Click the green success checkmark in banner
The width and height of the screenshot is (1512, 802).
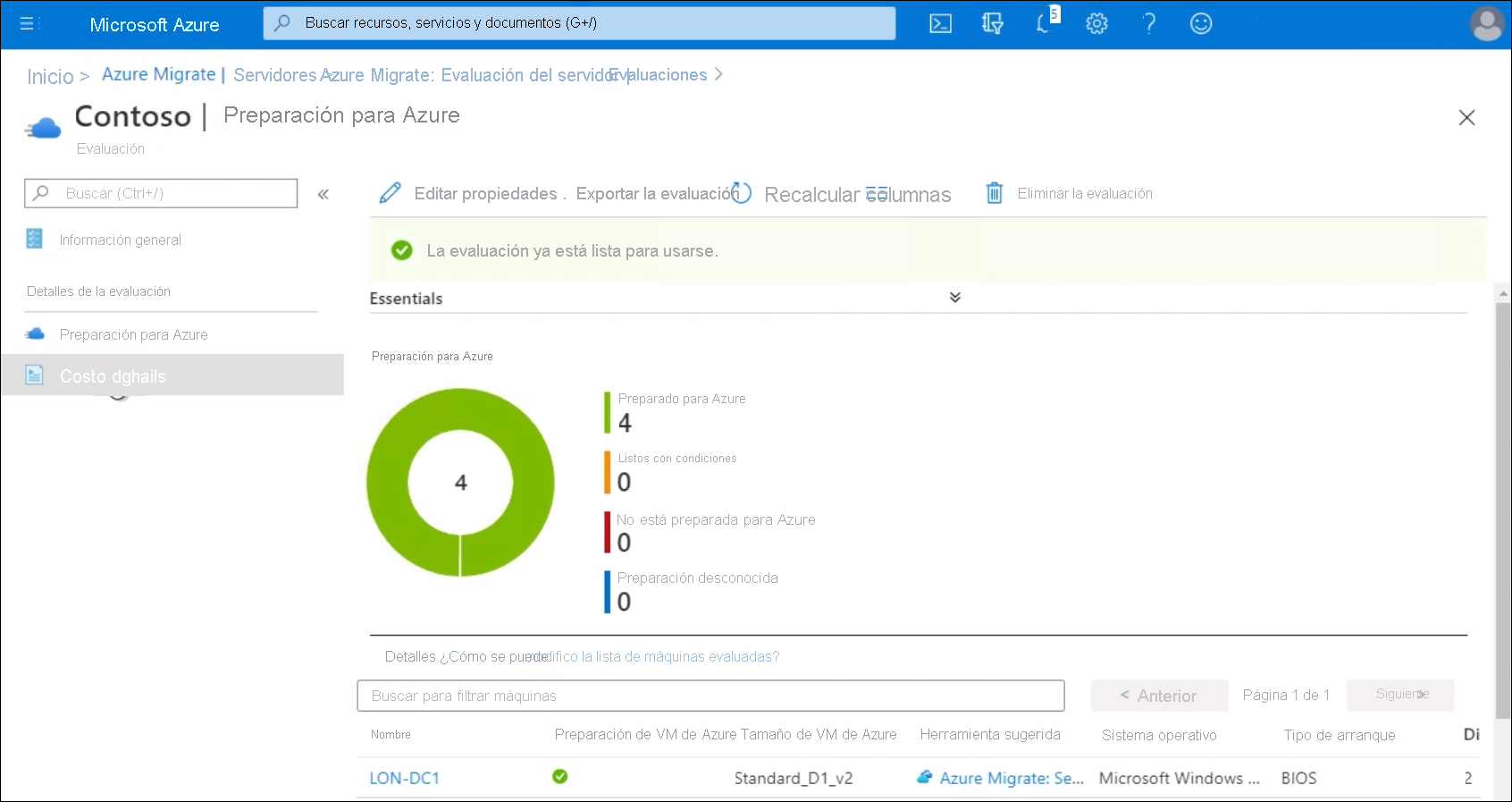point(402,250)
